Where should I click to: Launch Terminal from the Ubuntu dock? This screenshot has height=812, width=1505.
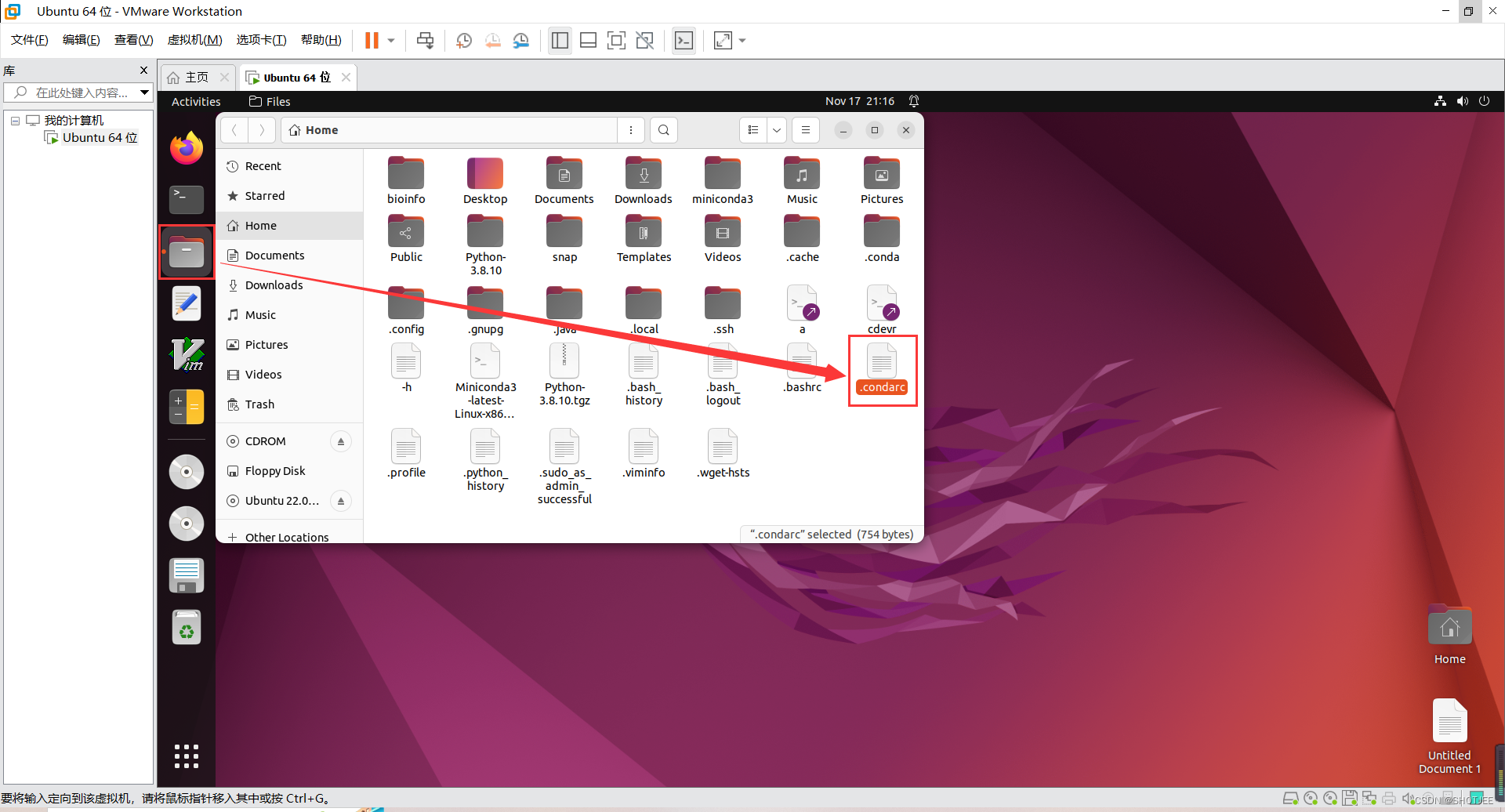[x=187, y=200]
